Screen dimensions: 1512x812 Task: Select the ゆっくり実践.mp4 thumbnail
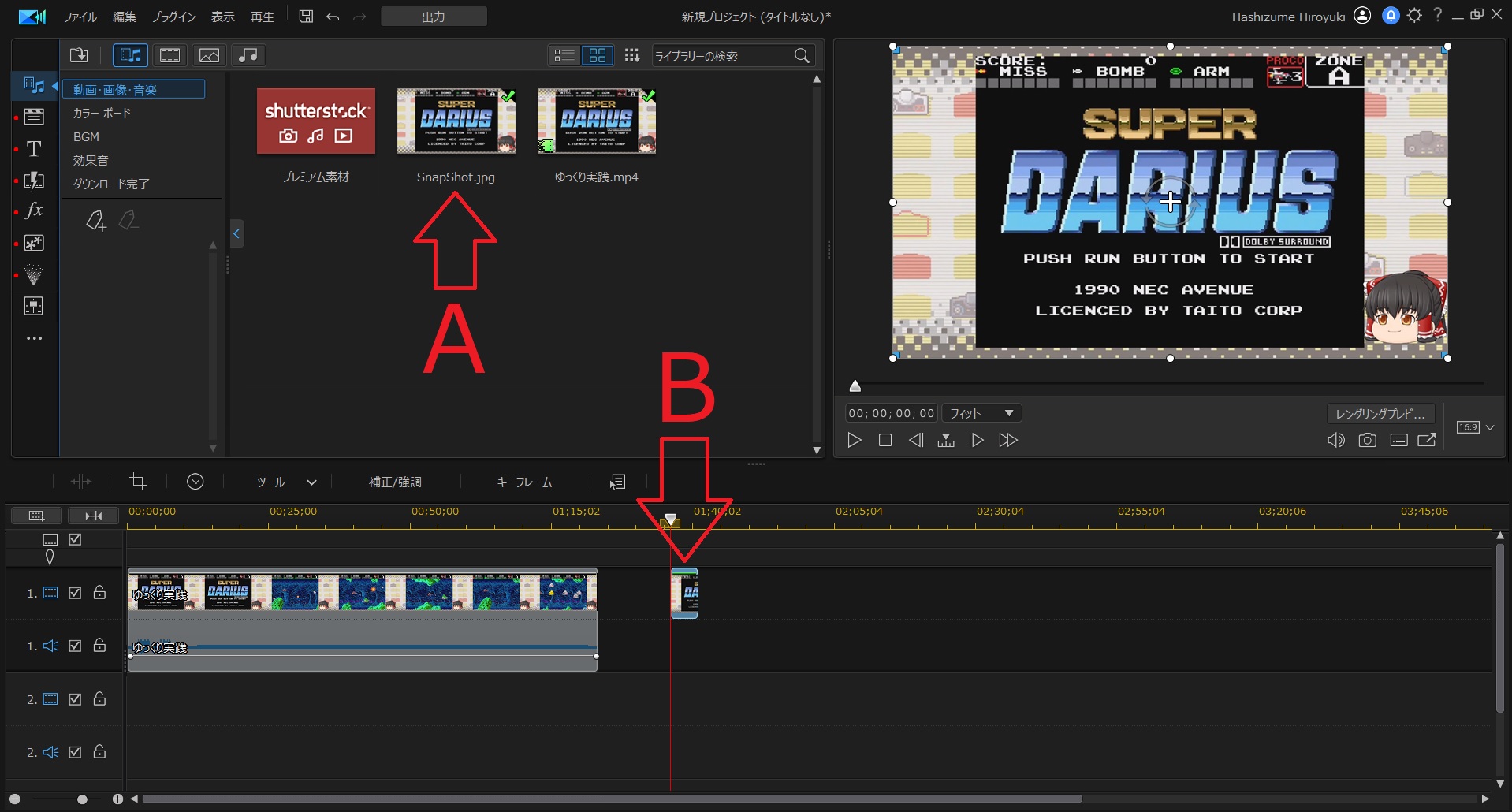coord(596,121)
